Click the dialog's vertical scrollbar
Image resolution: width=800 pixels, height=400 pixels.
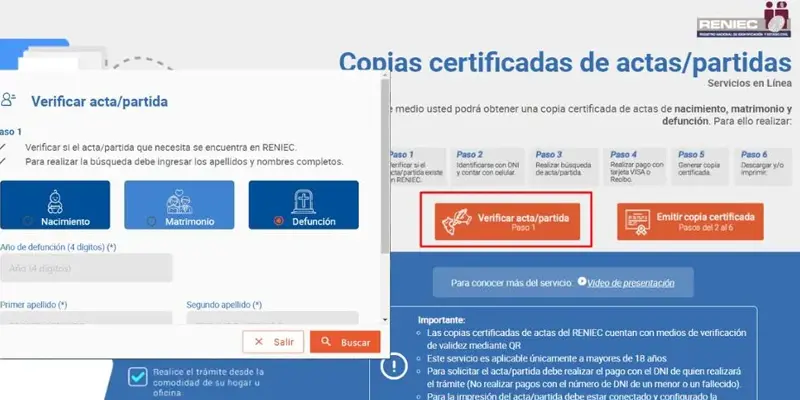[x=385, y=166]
